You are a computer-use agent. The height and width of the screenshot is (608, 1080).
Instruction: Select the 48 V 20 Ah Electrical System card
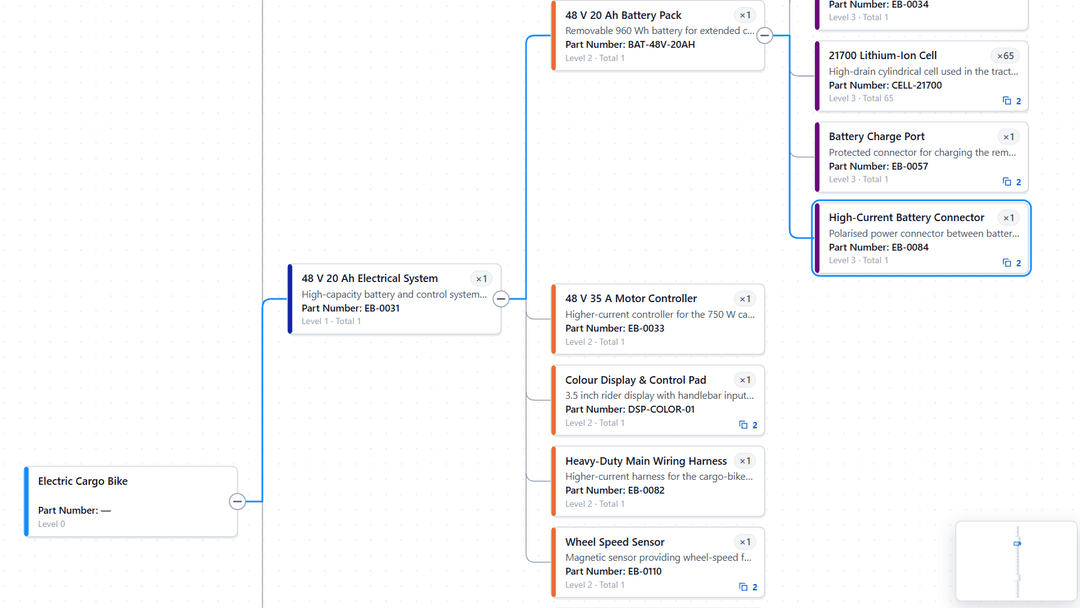(395, 299)
